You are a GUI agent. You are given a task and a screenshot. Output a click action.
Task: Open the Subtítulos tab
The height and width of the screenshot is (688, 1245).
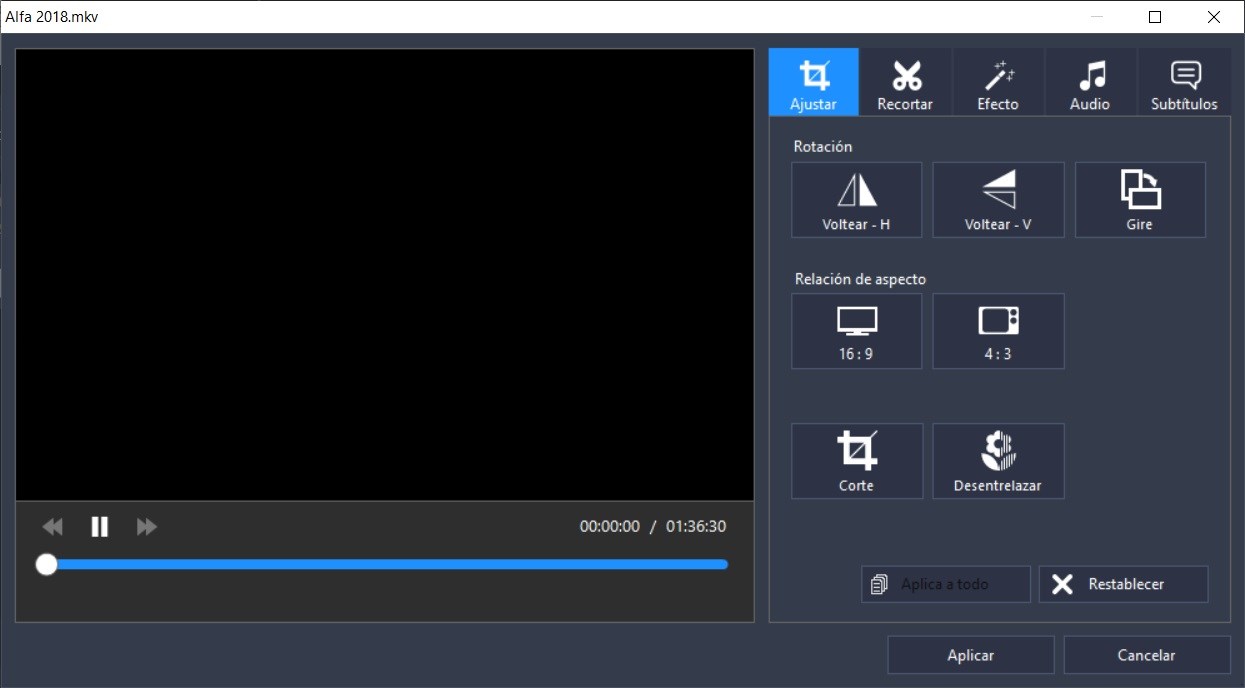click(1184, 82)
